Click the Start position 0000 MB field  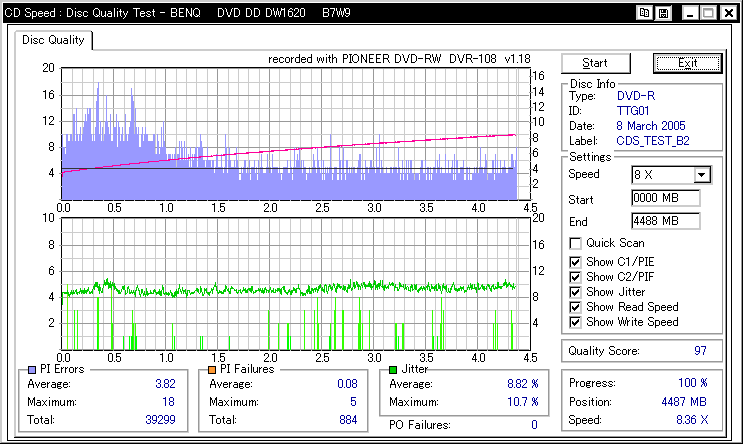click(x=665, y=198)
